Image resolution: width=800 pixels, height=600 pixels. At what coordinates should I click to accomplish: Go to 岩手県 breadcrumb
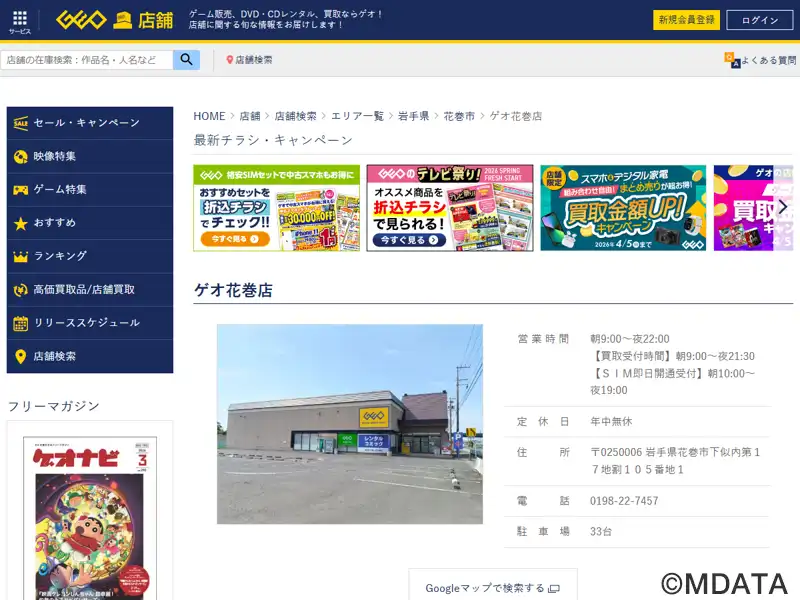(413, 116)
